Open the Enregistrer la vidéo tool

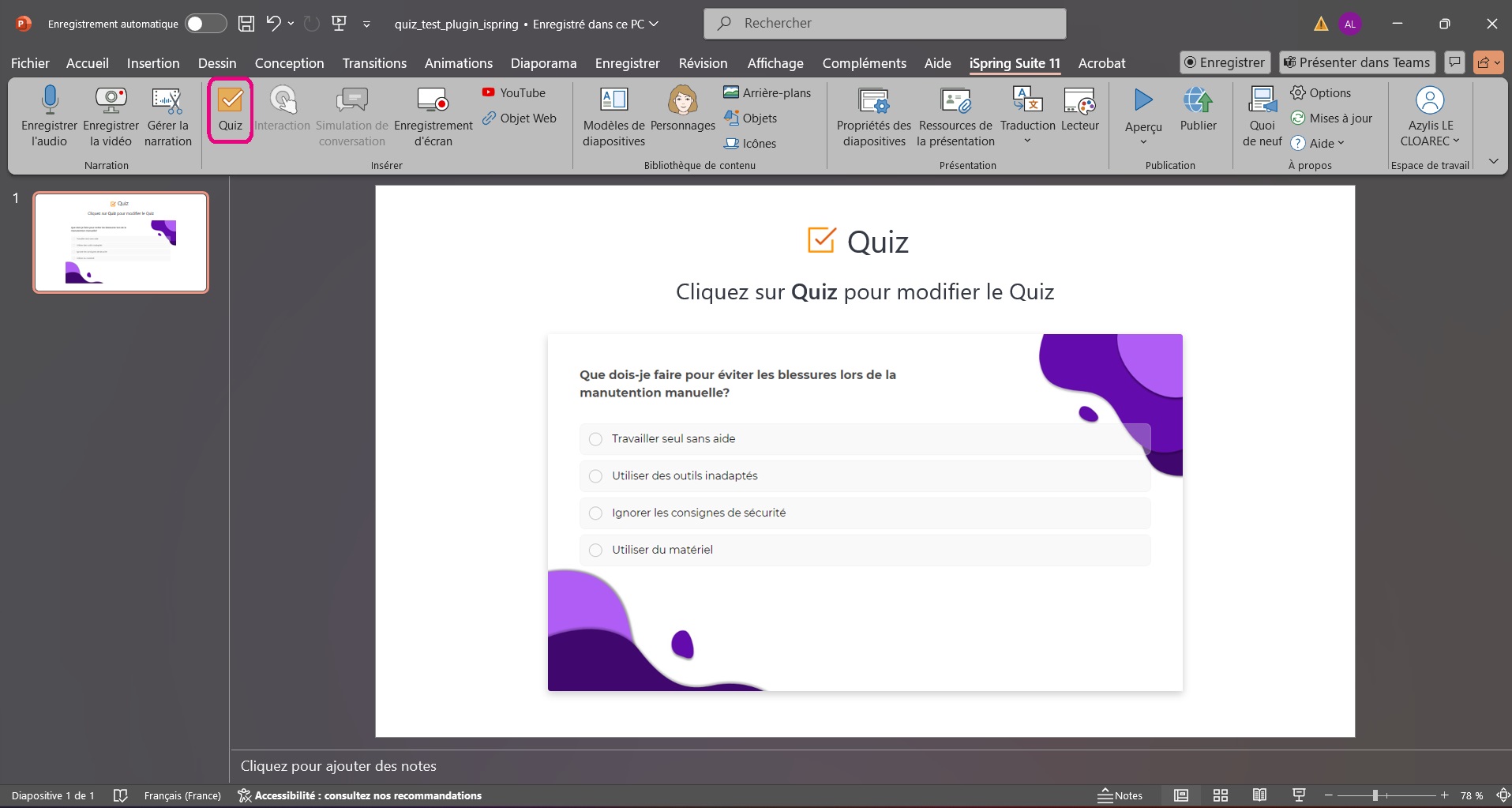point(111,101)
